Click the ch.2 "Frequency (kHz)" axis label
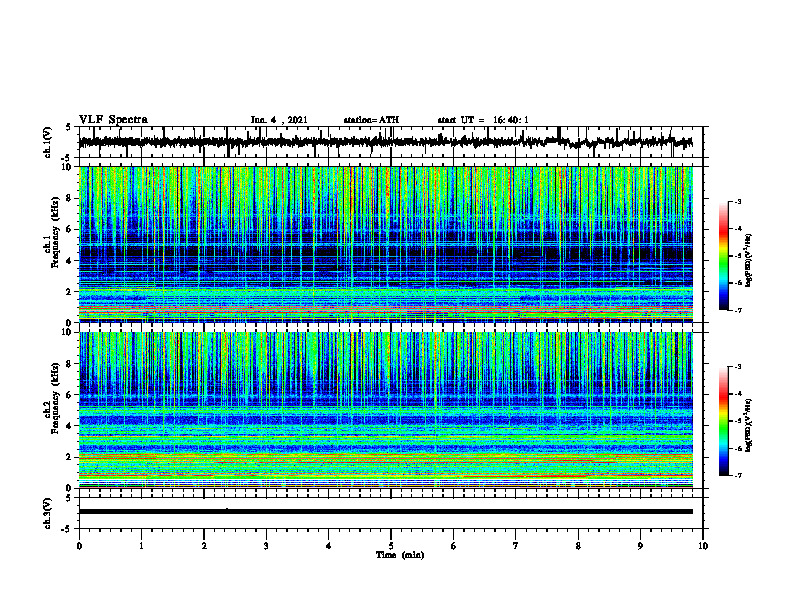 click(54, 398)
